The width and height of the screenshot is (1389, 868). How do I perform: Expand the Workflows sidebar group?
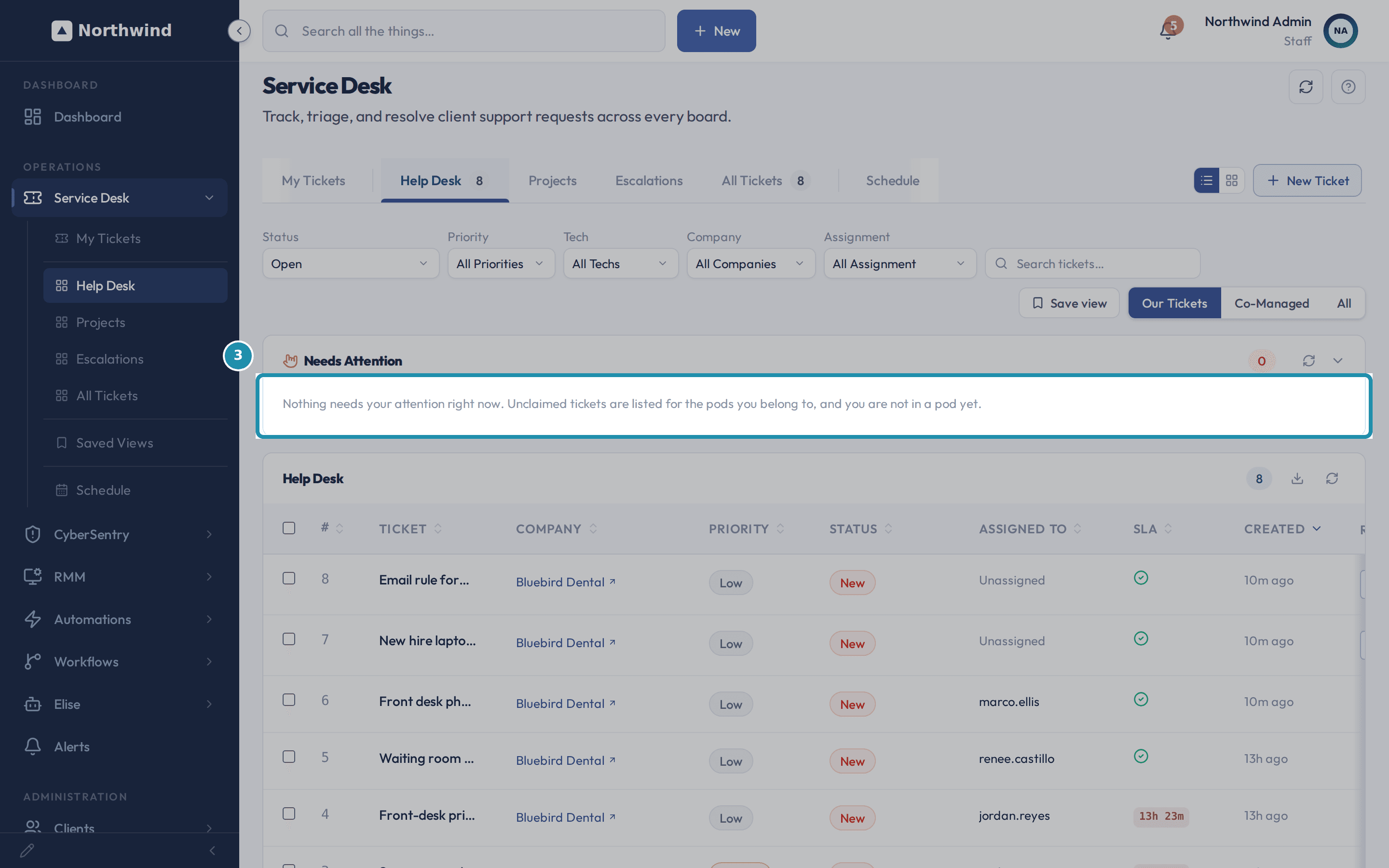(209, 661)
